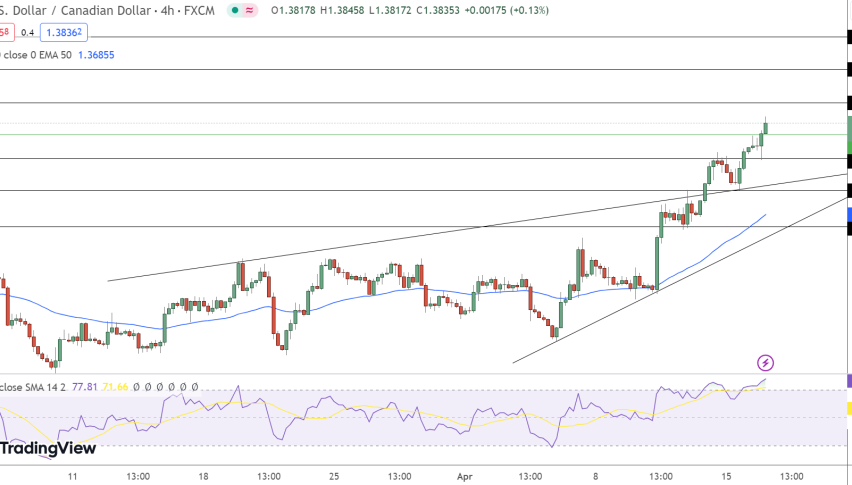
Task: Click the green market open status dot
Action: point(235,10)
